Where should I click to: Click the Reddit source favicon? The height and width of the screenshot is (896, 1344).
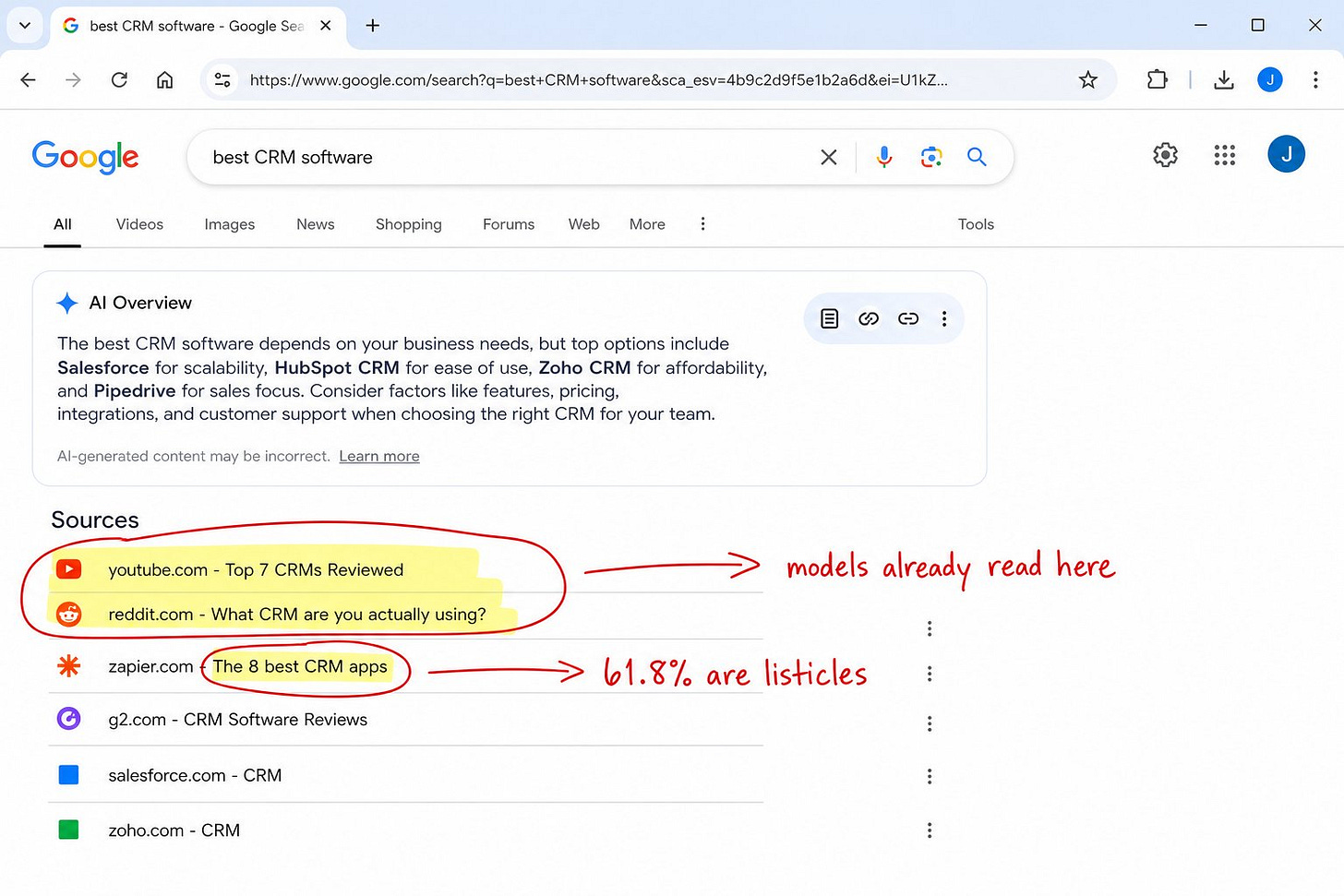click(x=69, y=615)
